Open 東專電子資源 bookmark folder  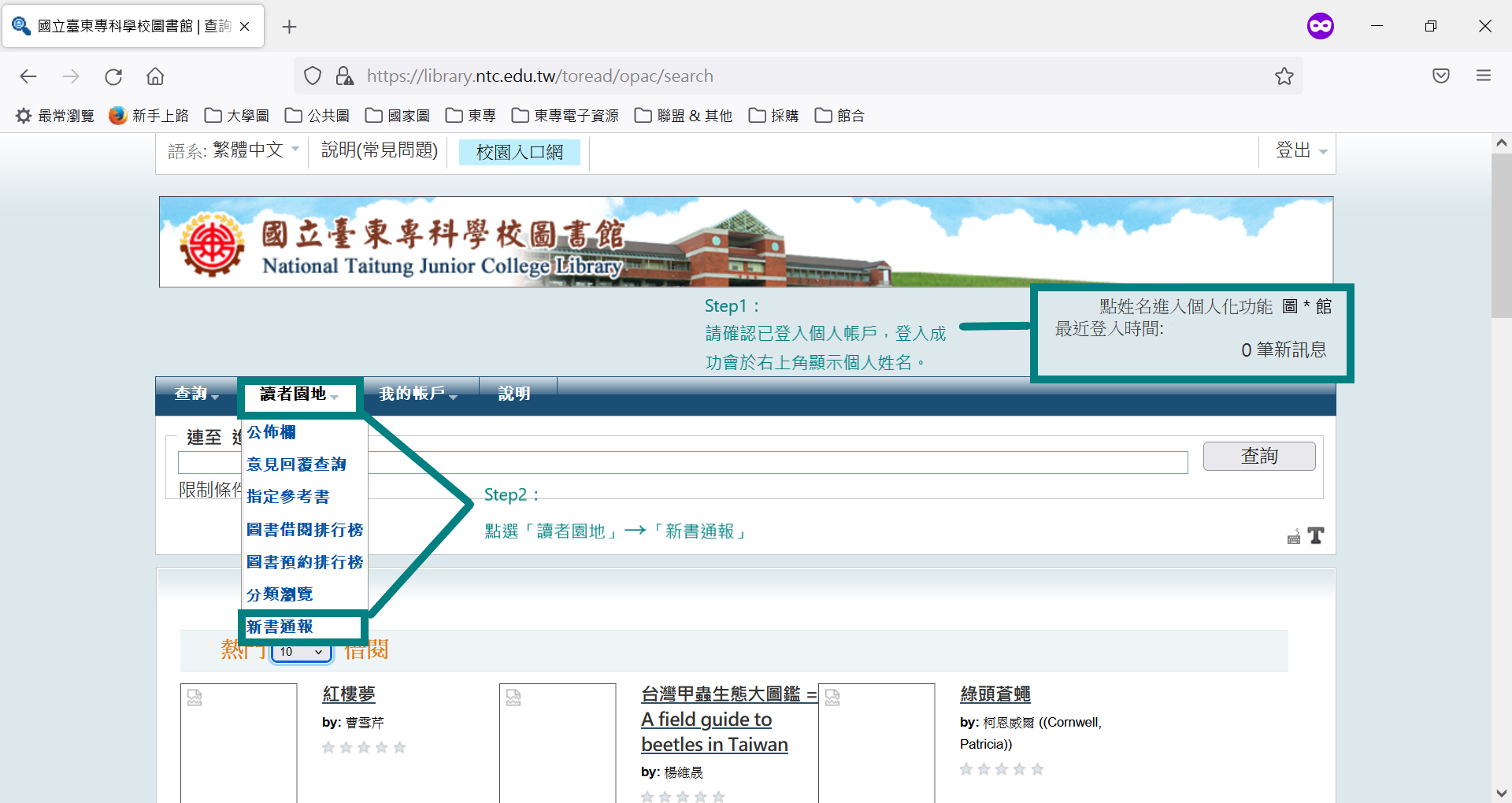565,116
